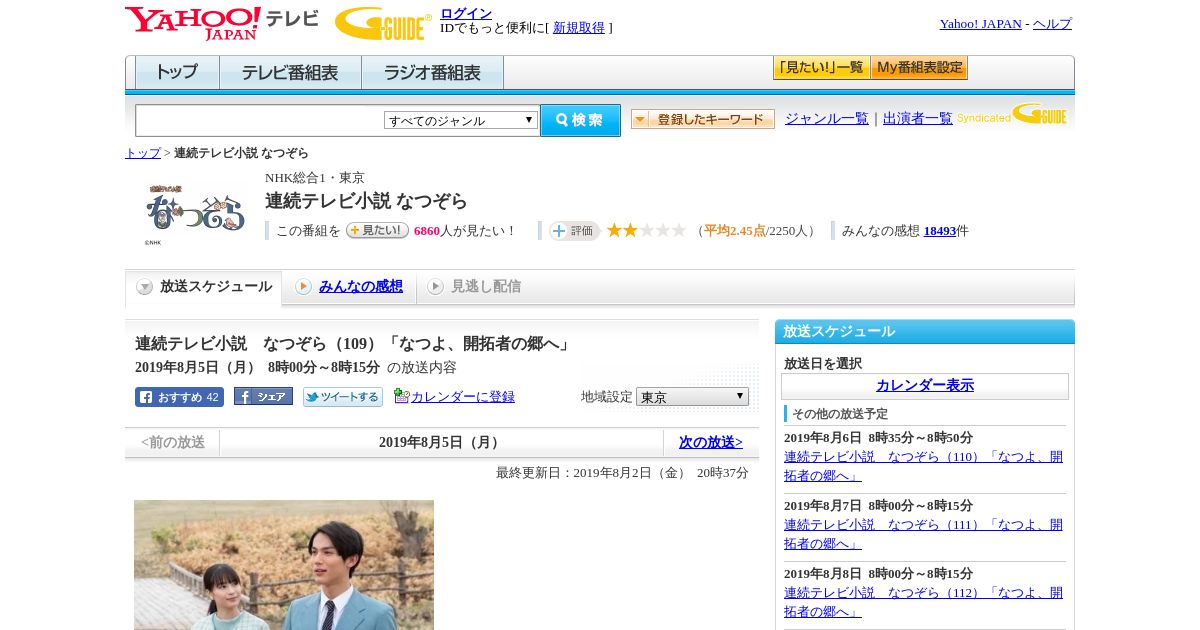Click the star rating display
This screenshot has height=630, width=1200.
pos(646,230)
